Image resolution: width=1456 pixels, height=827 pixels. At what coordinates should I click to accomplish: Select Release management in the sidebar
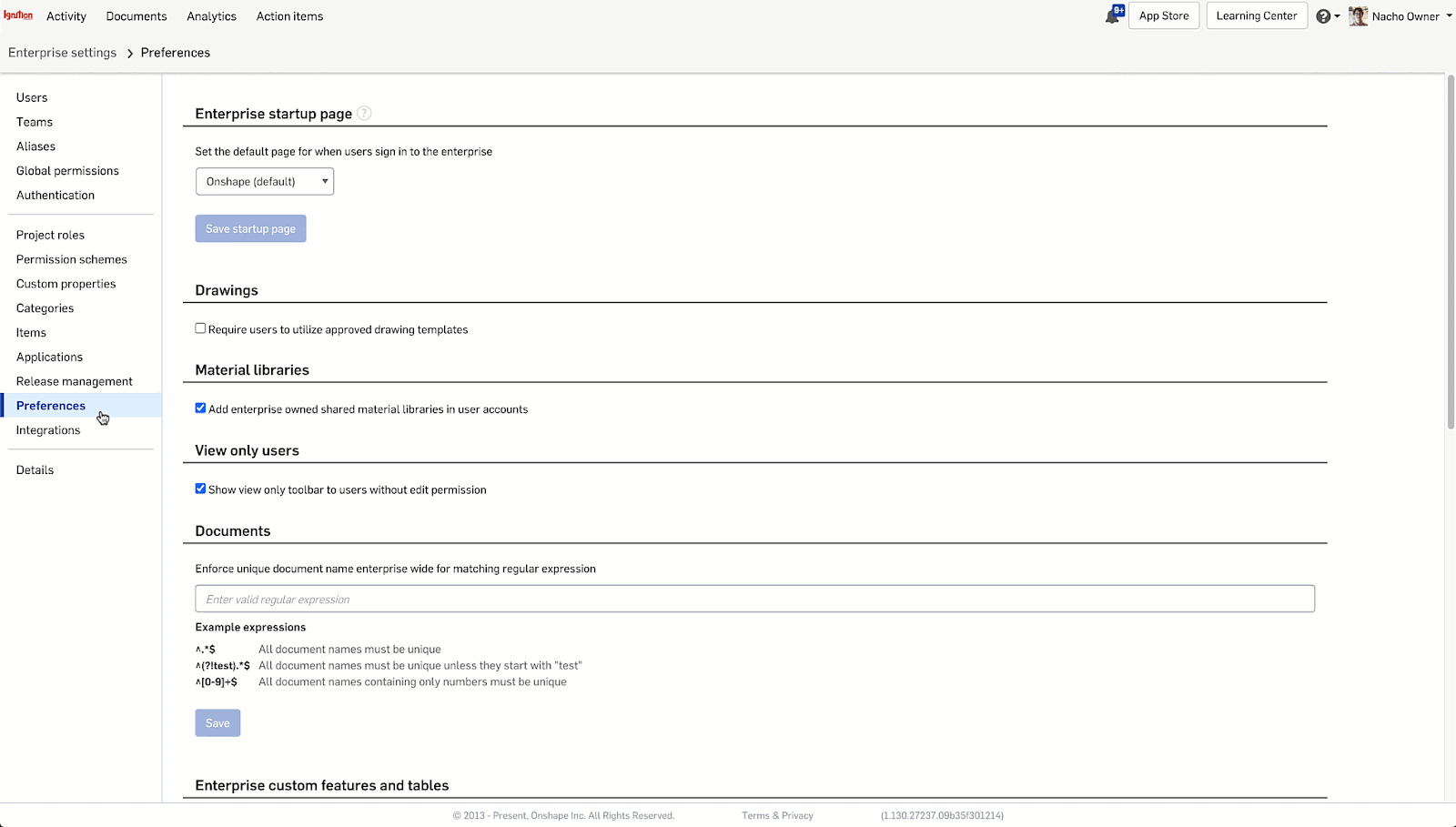coord(75,381)
